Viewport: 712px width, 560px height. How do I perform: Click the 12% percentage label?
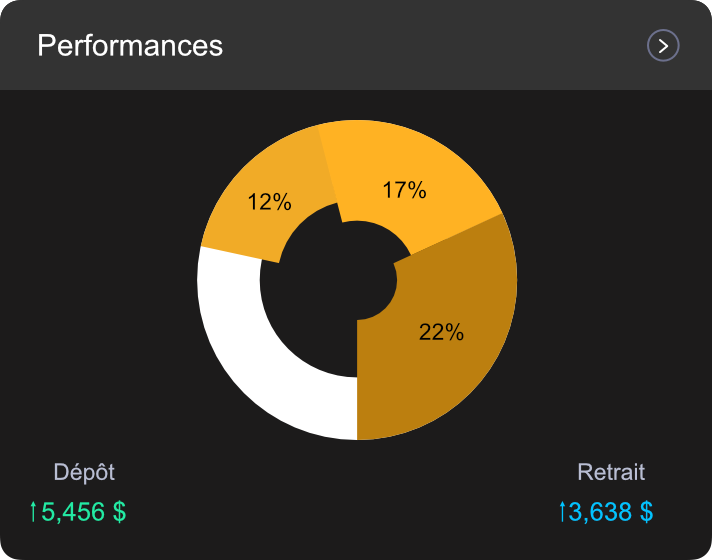269,202
